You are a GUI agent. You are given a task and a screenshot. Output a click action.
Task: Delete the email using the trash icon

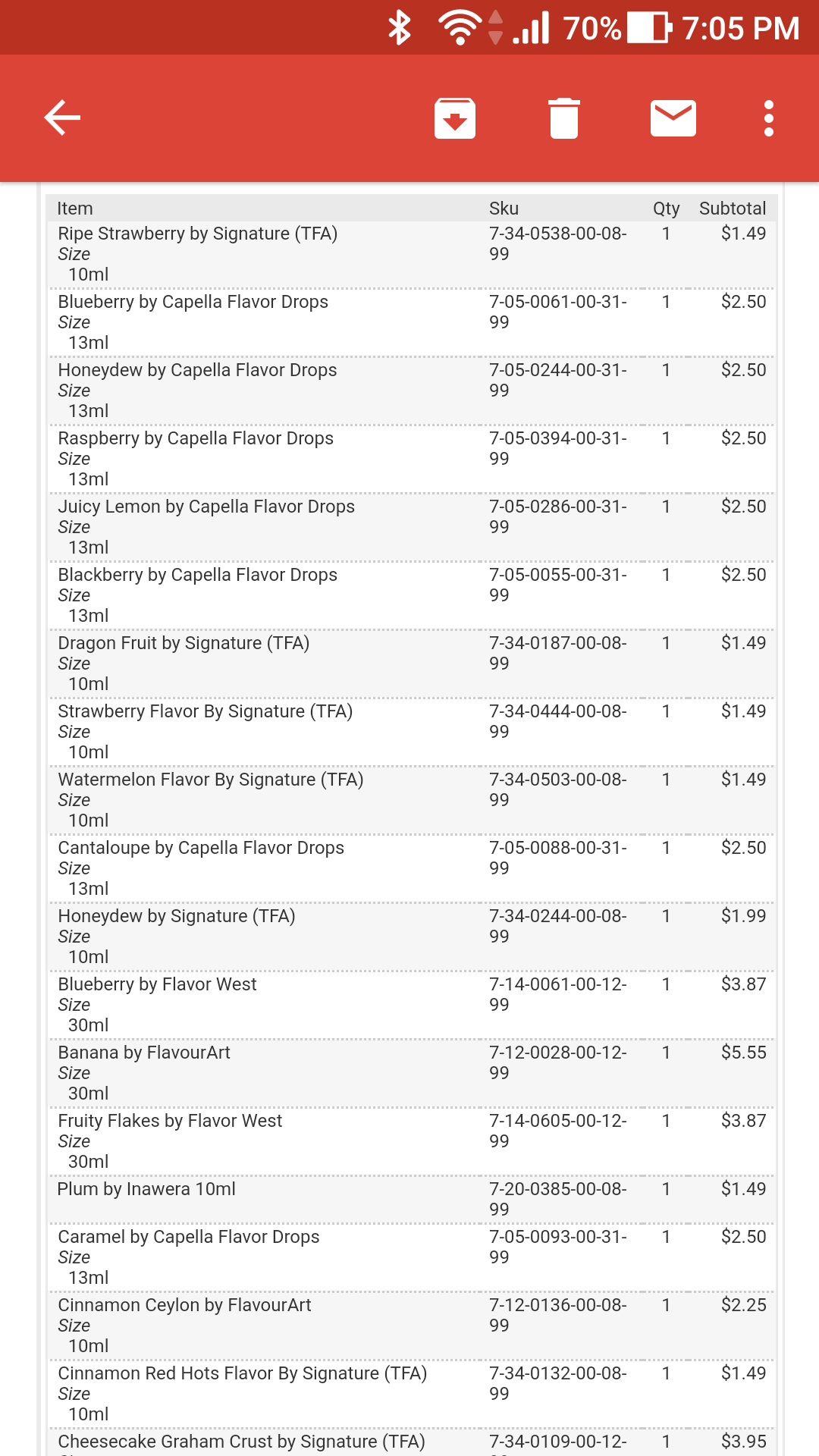click(564, 118)
